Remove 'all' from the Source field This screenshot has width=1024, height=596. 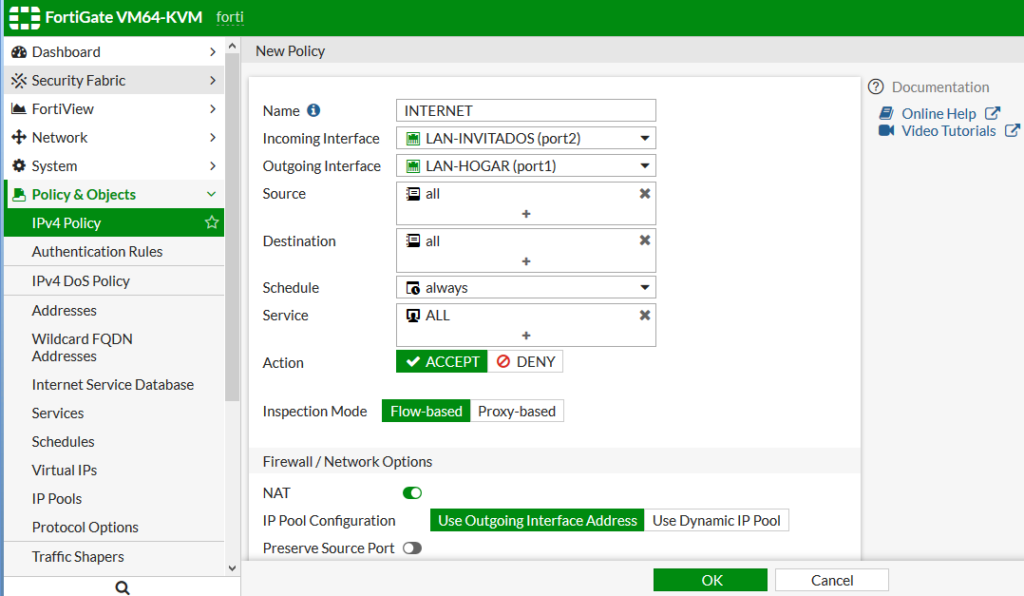click(x=645, y=194)
